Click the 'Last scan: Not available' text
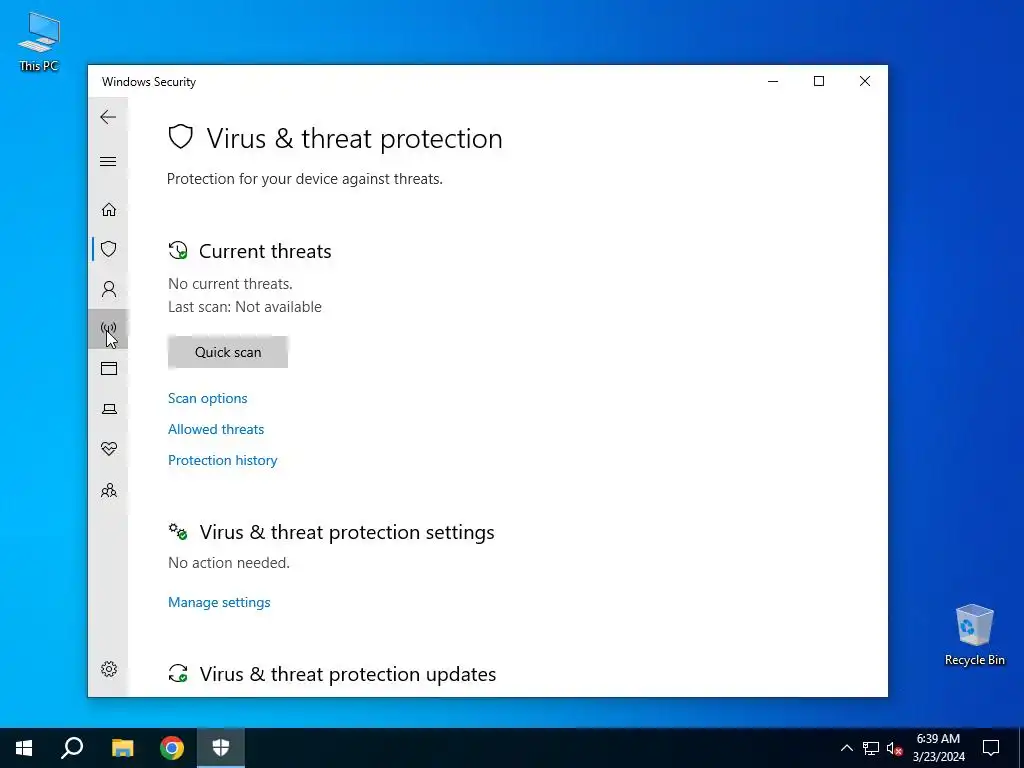Viewport: 1024px width, 768px height. point(245,307)
